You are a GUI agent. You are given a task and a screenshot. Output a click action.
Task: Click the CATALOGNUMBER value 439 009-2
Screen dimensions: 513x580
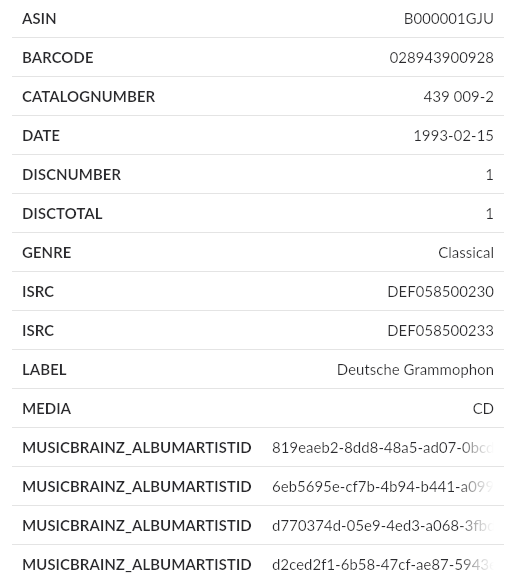(x=458, y=97)
